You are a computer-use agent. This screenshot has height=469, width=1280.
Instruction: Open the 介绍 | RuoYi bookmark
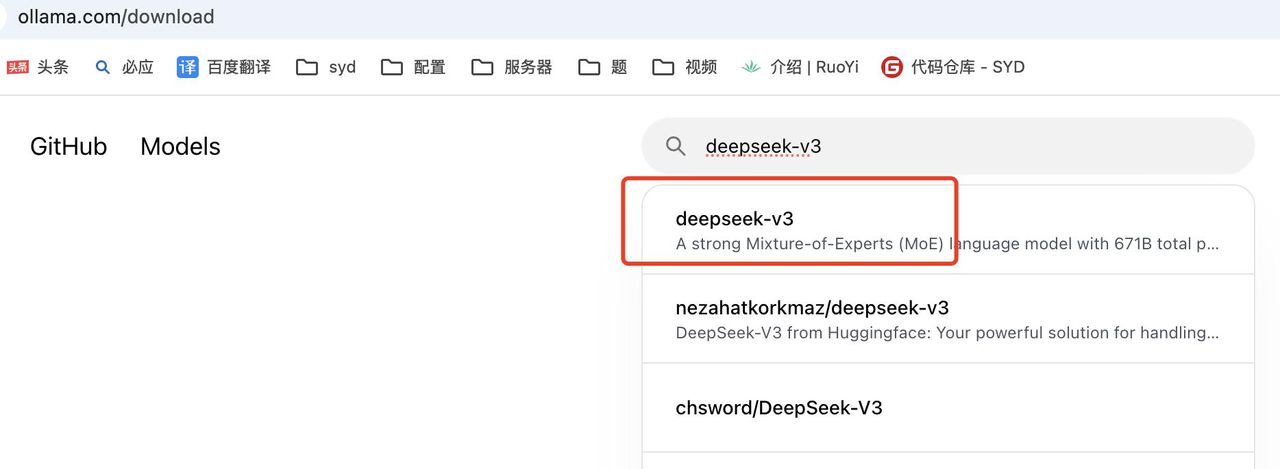click(x=800, y=67)
